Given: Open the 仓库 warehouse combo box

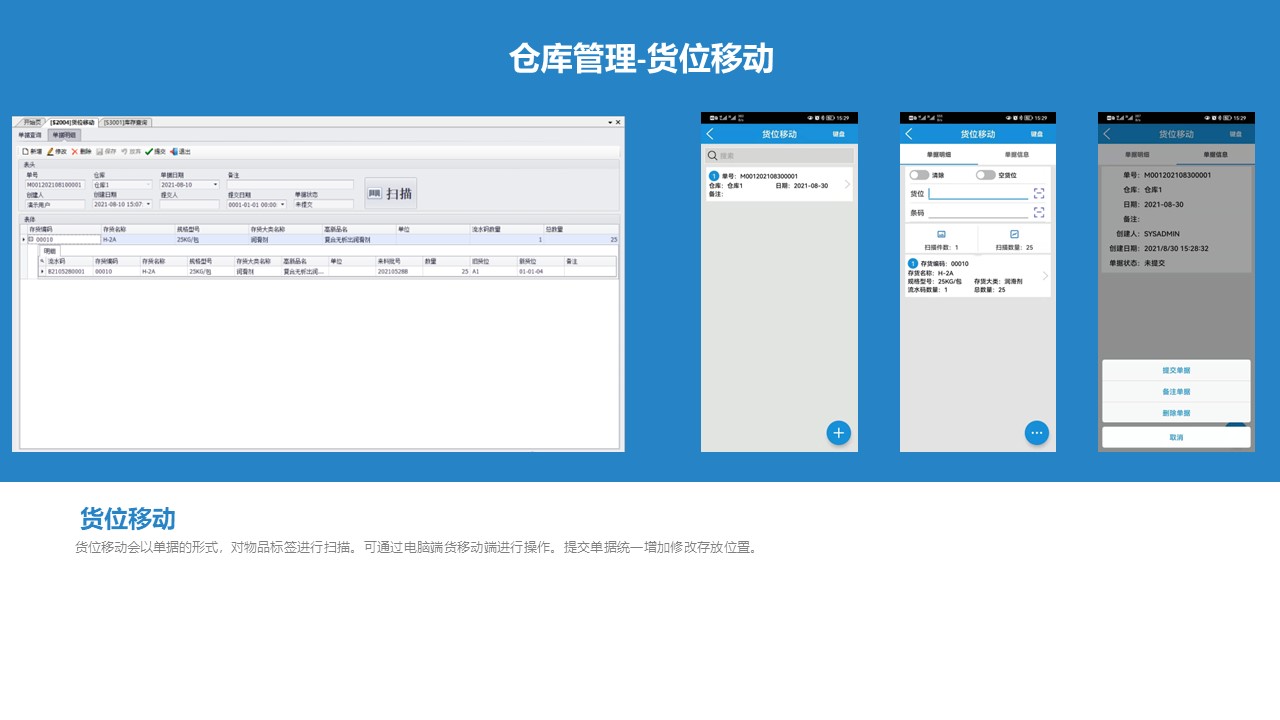Looking at the screenshot, I should pos(122,185).
